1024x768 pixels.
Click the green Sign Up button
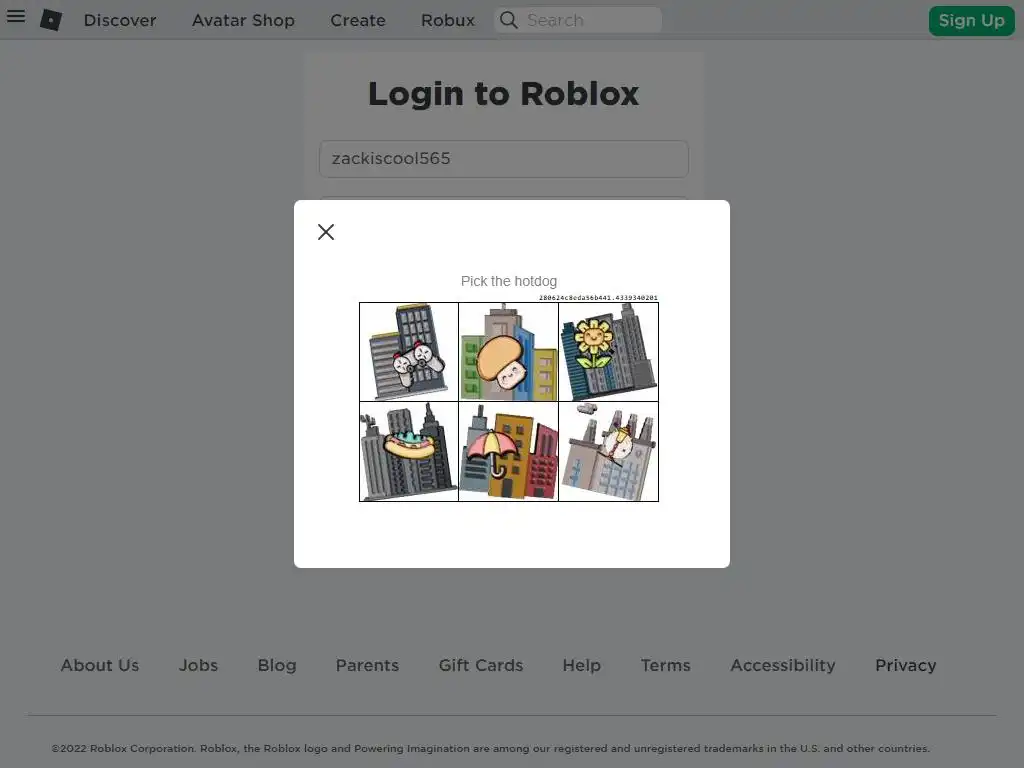pos(971,20)
